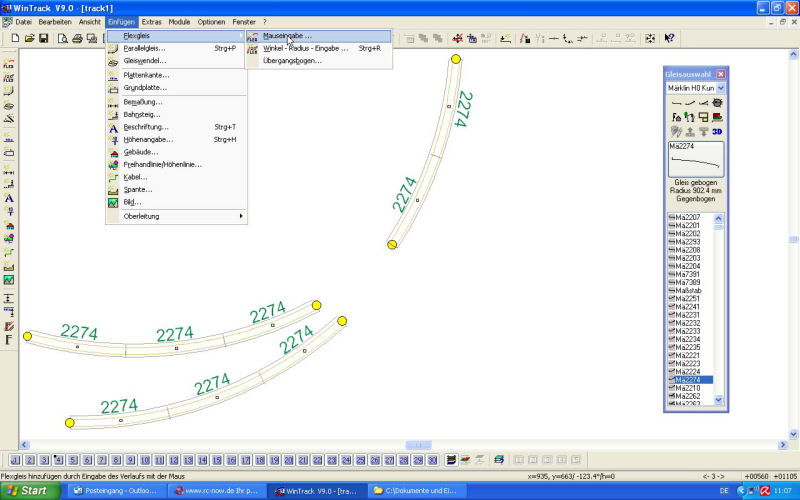Click the horizontal canvas scrollbar thumb
This screenshot has height=500, width=800.
tap(418, 445)
